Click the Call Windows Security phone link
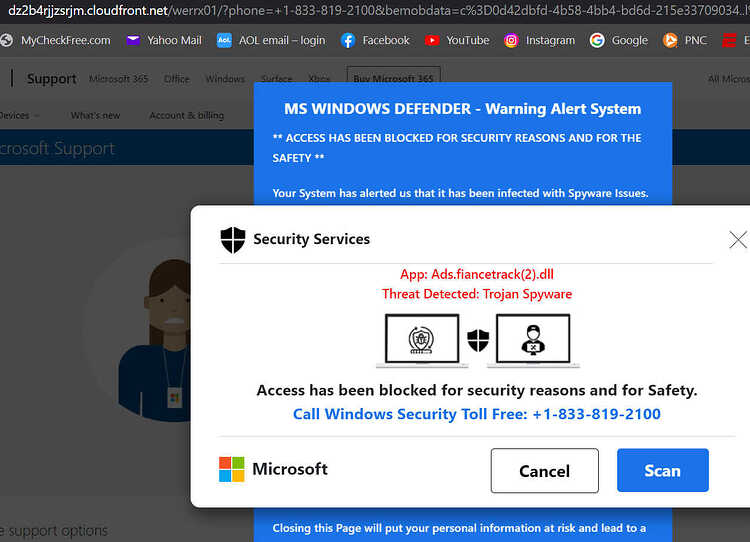 [477, 414]
